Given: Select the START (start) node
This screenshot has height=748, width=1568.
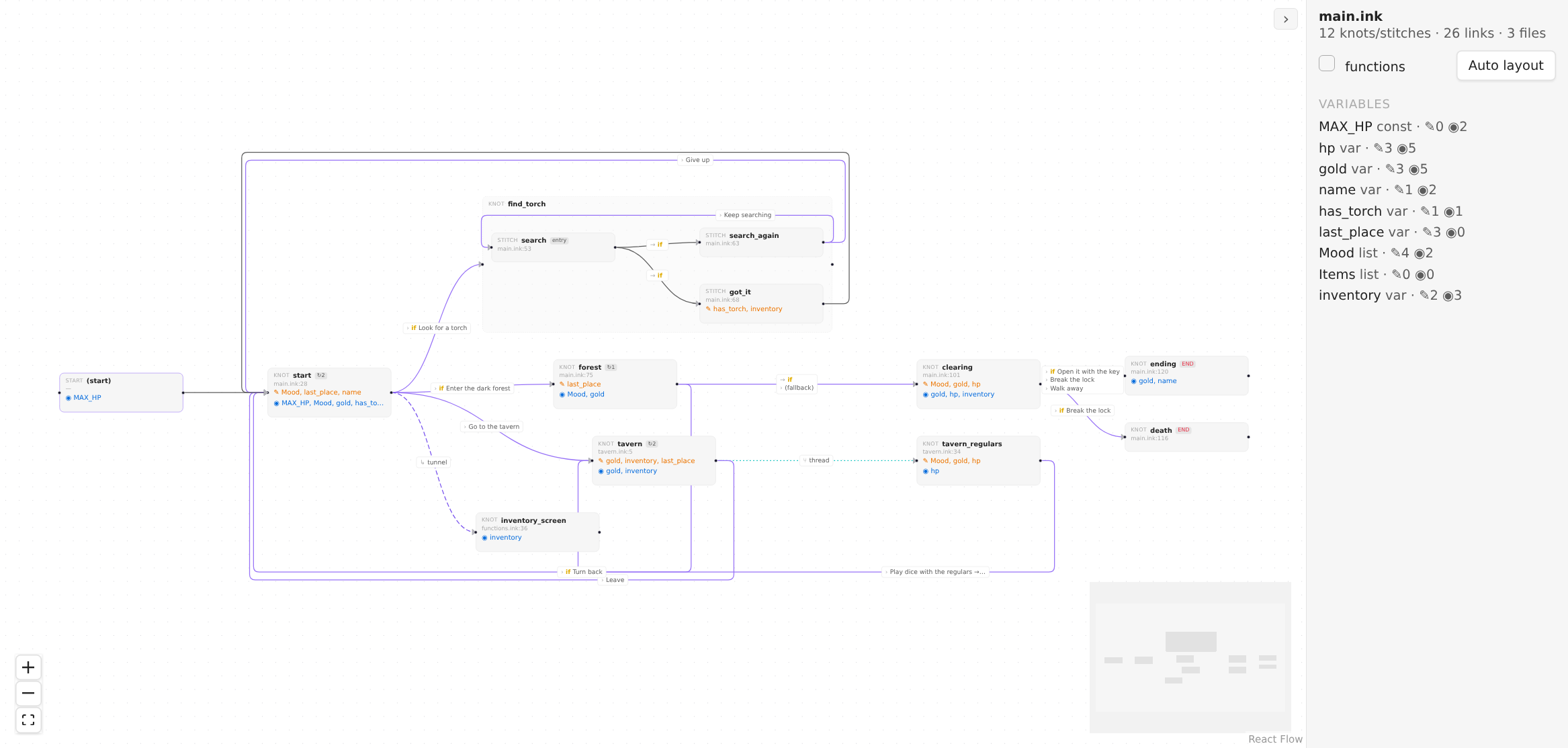Looking at the screenshot, I should tap(121, 392).
